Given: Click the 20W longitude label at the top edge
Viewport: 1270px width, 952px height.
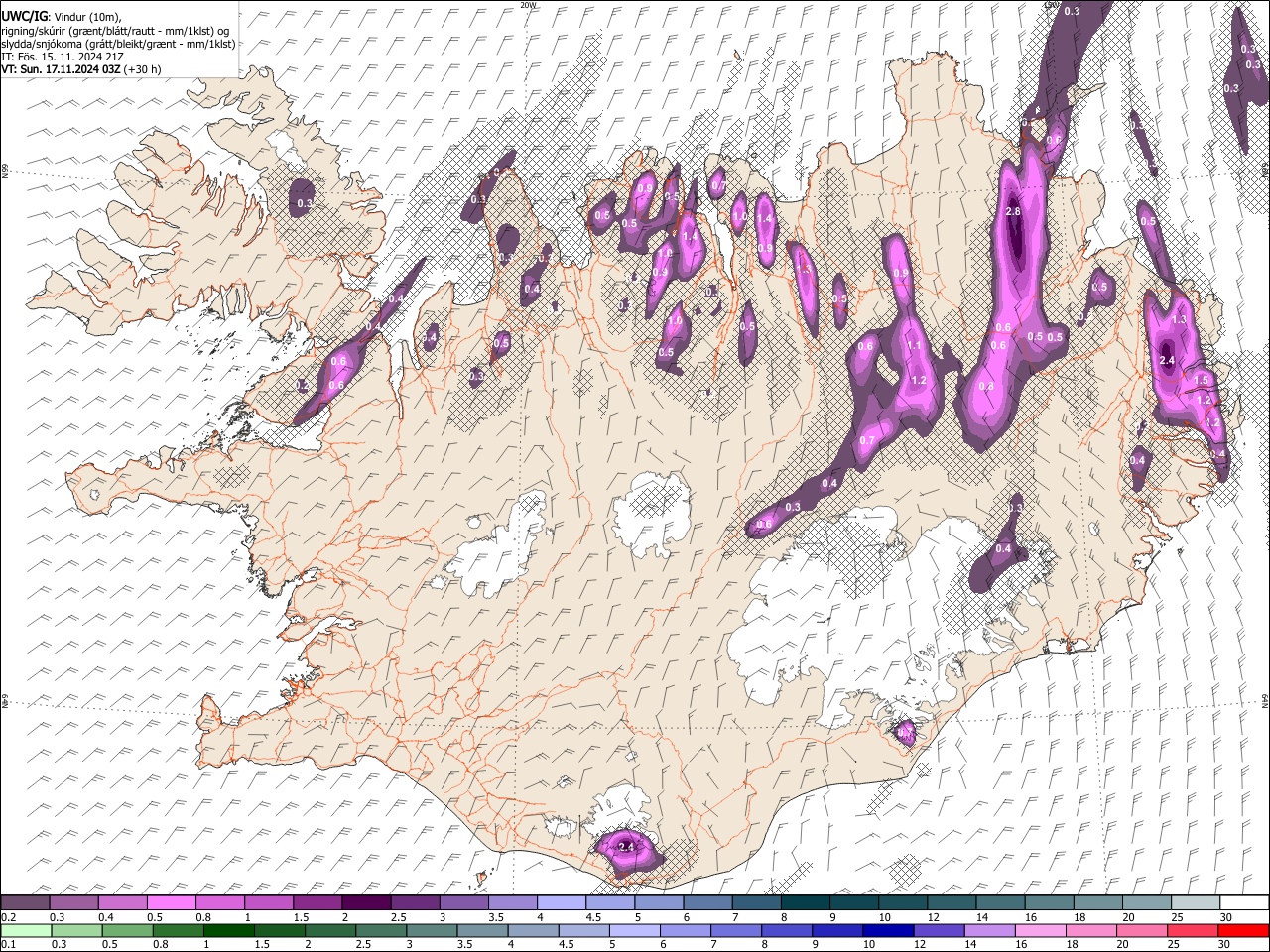Looking at the screenshot, I should pyautogui.click(x=528, y=4).
